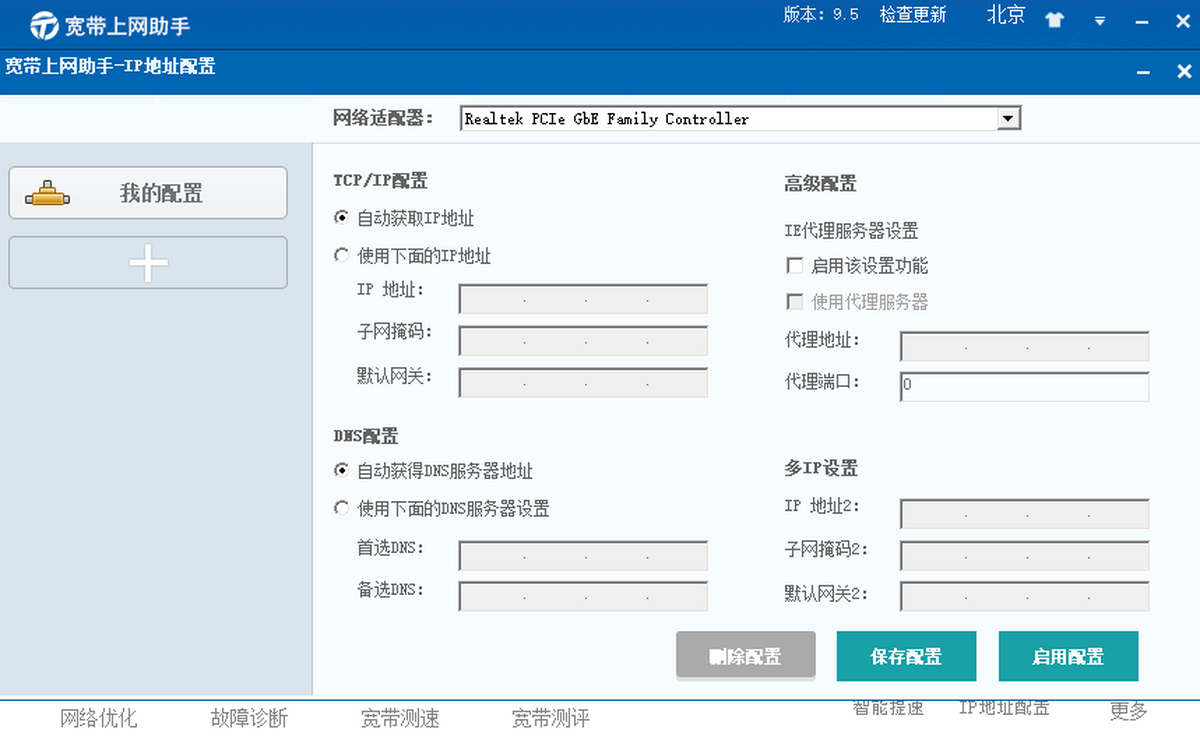This screenshot has height=747, width=1200.
Task: Switch to 宽带测评 tab
Action: pos(550,718)
